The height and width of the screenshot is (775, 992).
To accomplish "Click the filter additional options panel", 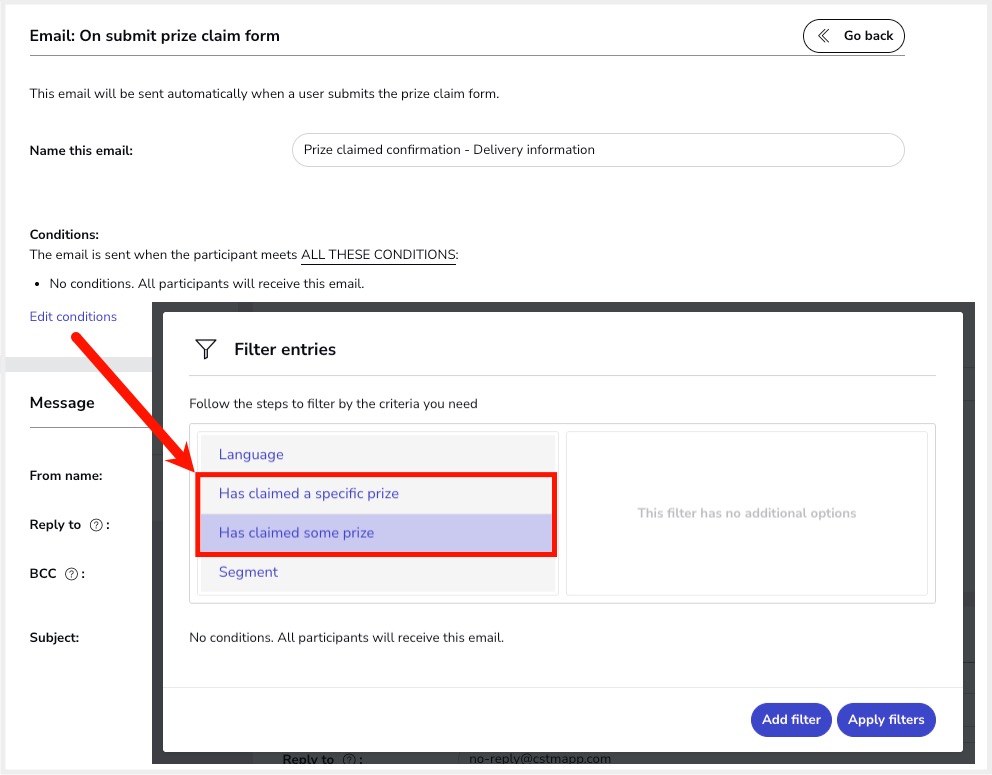I will pyautogui.click(x=746, y=513).
